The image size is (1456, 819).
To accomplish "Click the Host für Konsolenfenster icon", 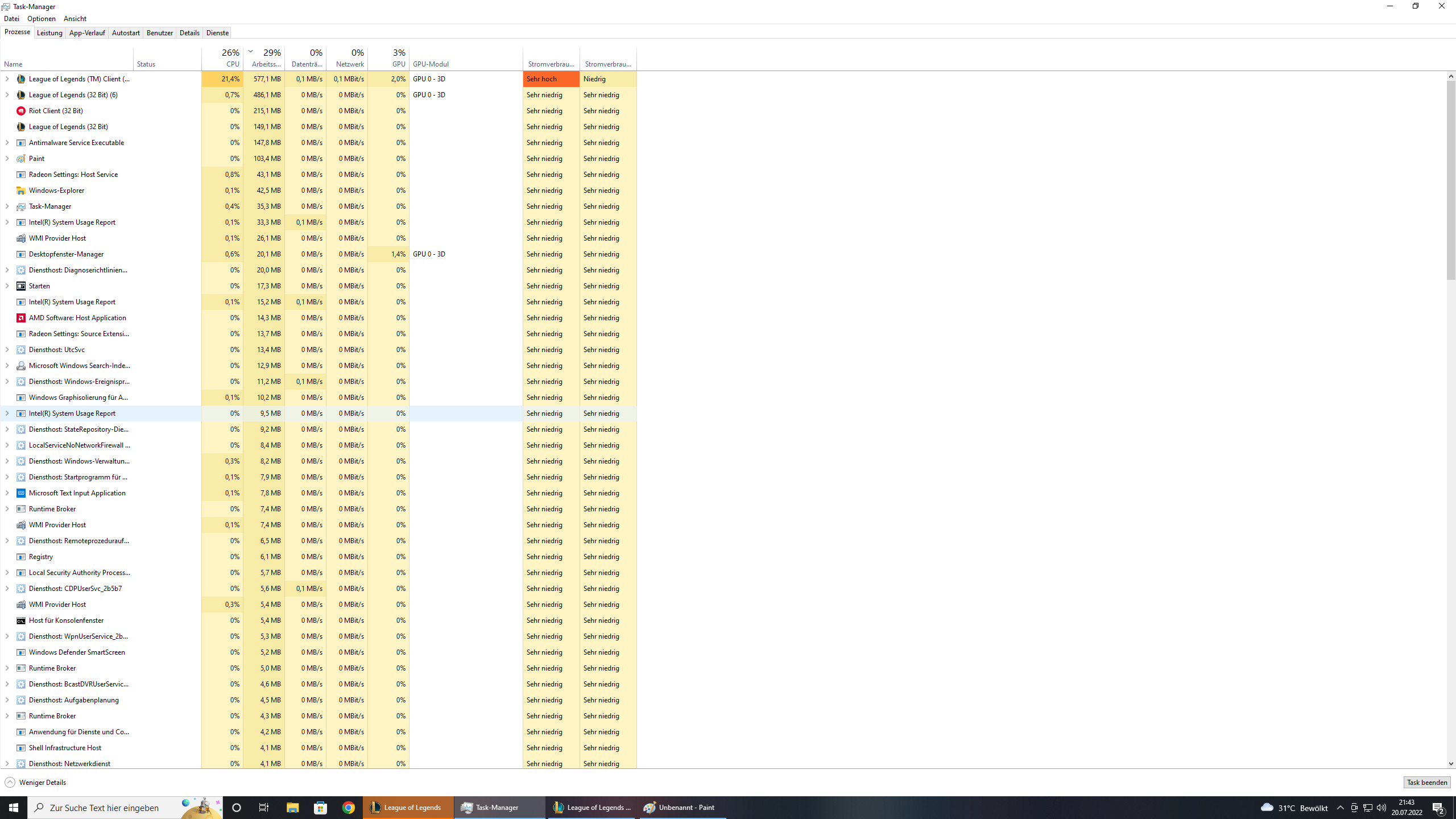I will 21,621.
